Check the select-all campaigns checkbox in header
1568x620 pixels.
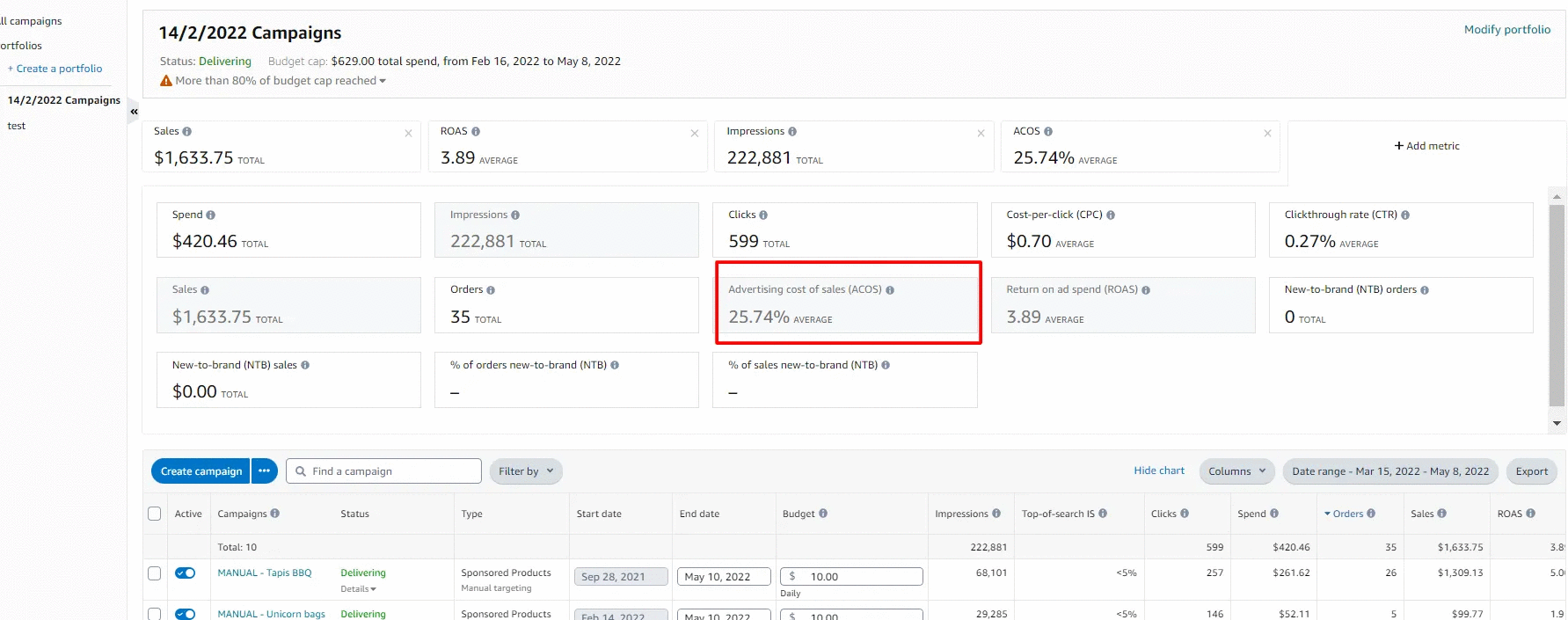coord(155,514)
